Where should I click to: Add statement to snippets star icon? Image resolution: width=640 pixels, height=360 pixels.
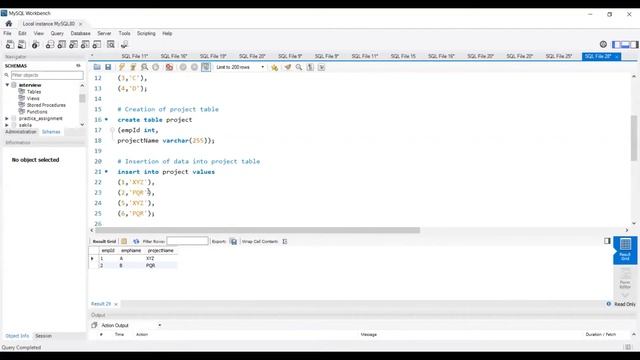click(274, 67)
